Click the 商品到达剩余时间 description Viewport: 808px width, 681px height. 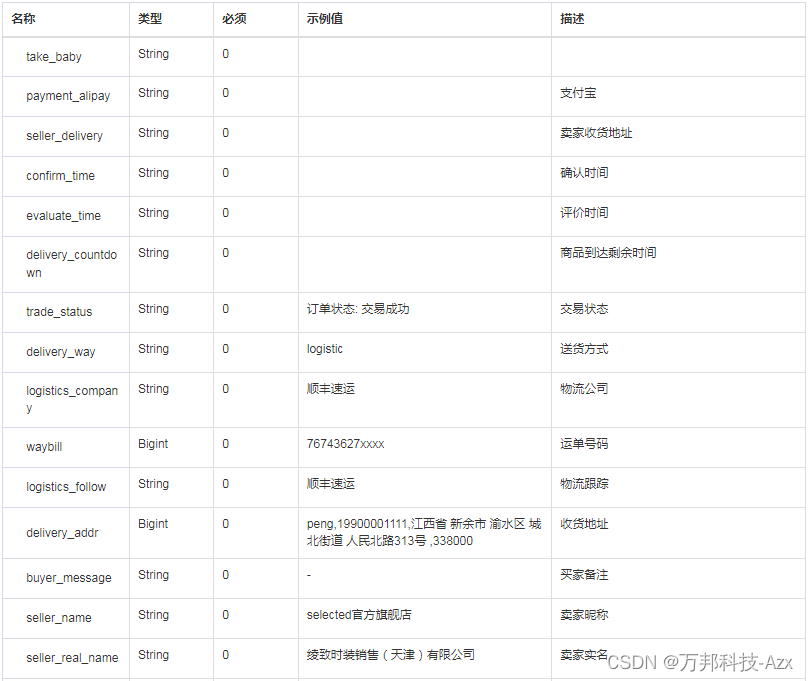(608, 253)
